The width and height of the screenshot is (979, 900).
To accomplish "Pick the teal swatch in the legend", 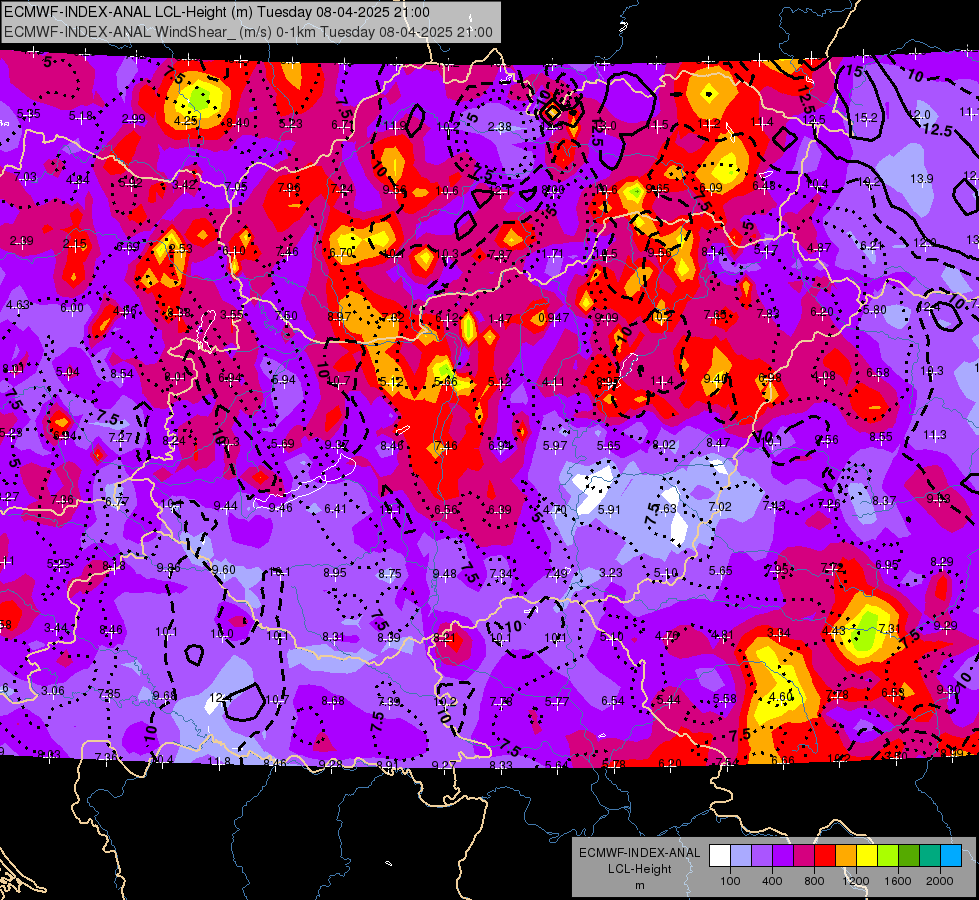I will coord(930,856).
